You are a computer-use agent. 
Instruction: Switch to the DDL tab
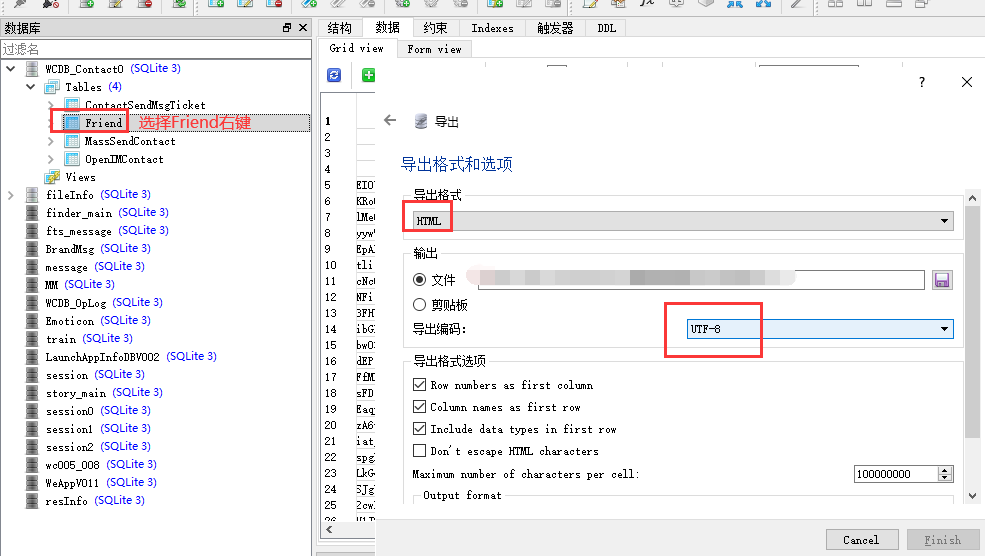tap(606, 28)
